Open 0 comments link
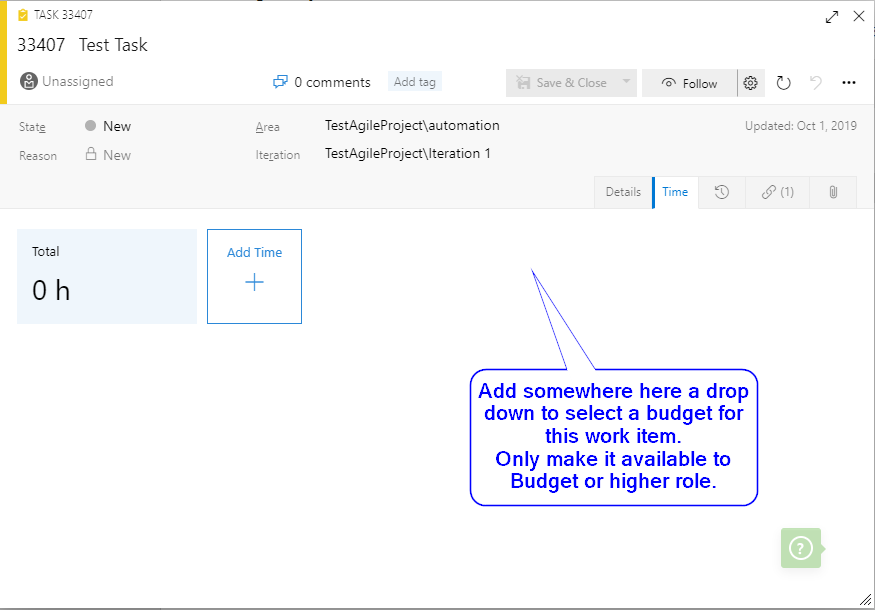 333,82
